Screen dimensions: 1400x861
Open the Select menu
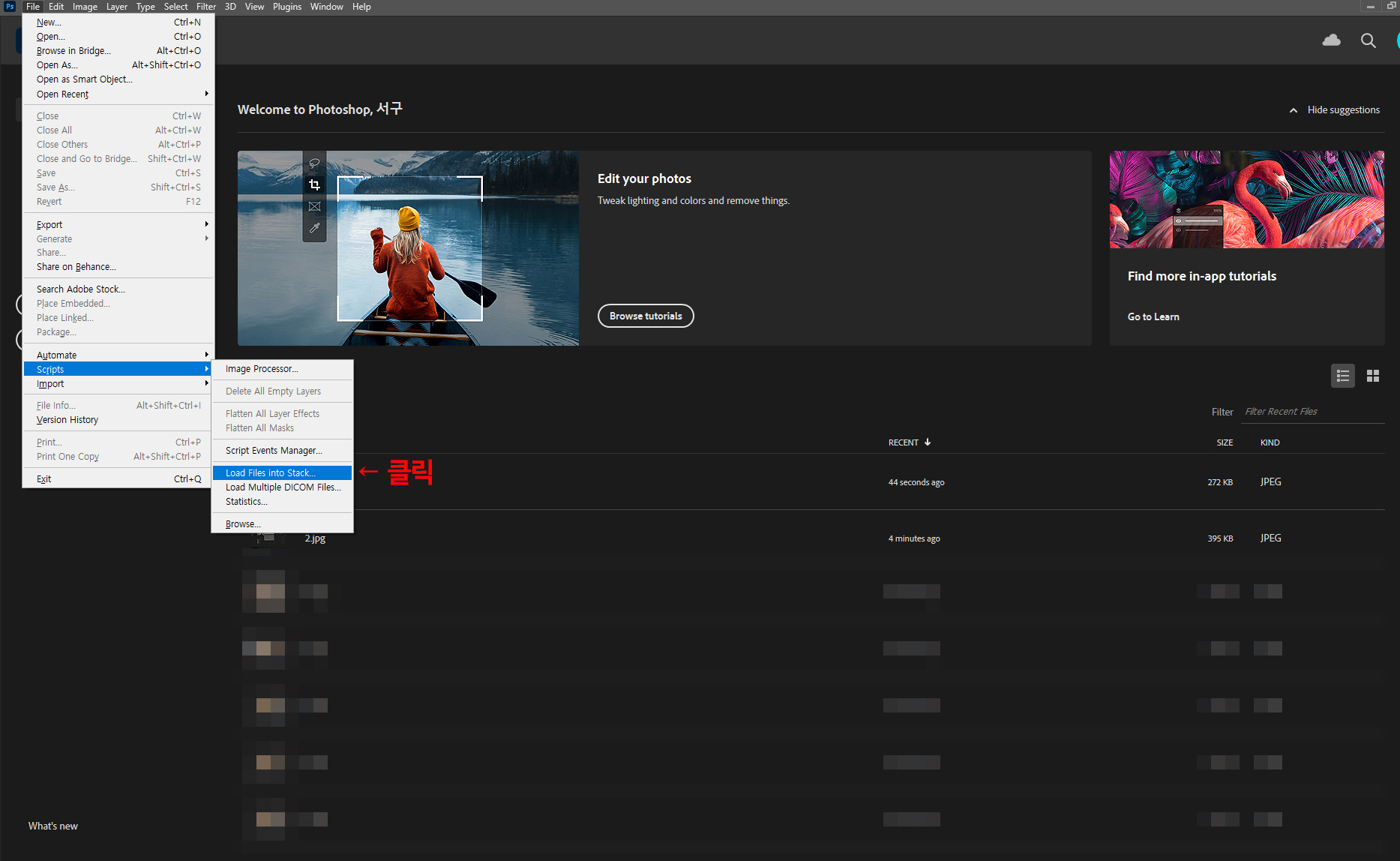point(176,7)
